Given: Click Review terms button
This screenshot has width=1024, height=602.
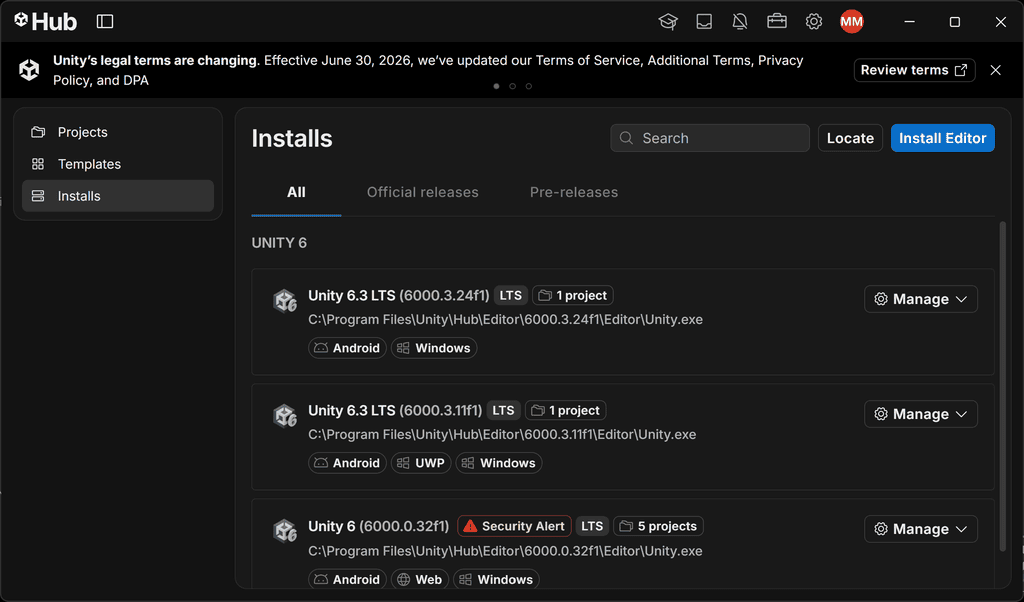Looking at the screenshot, I should (x=914, y=70).
